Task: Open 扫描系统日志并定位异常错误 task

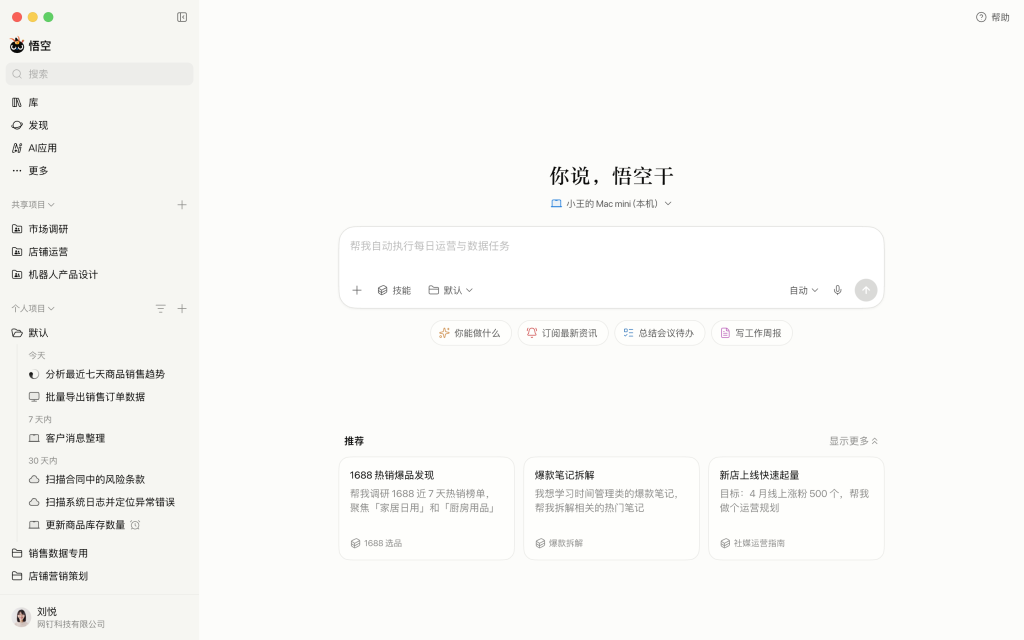Action: tap(108, 503)
